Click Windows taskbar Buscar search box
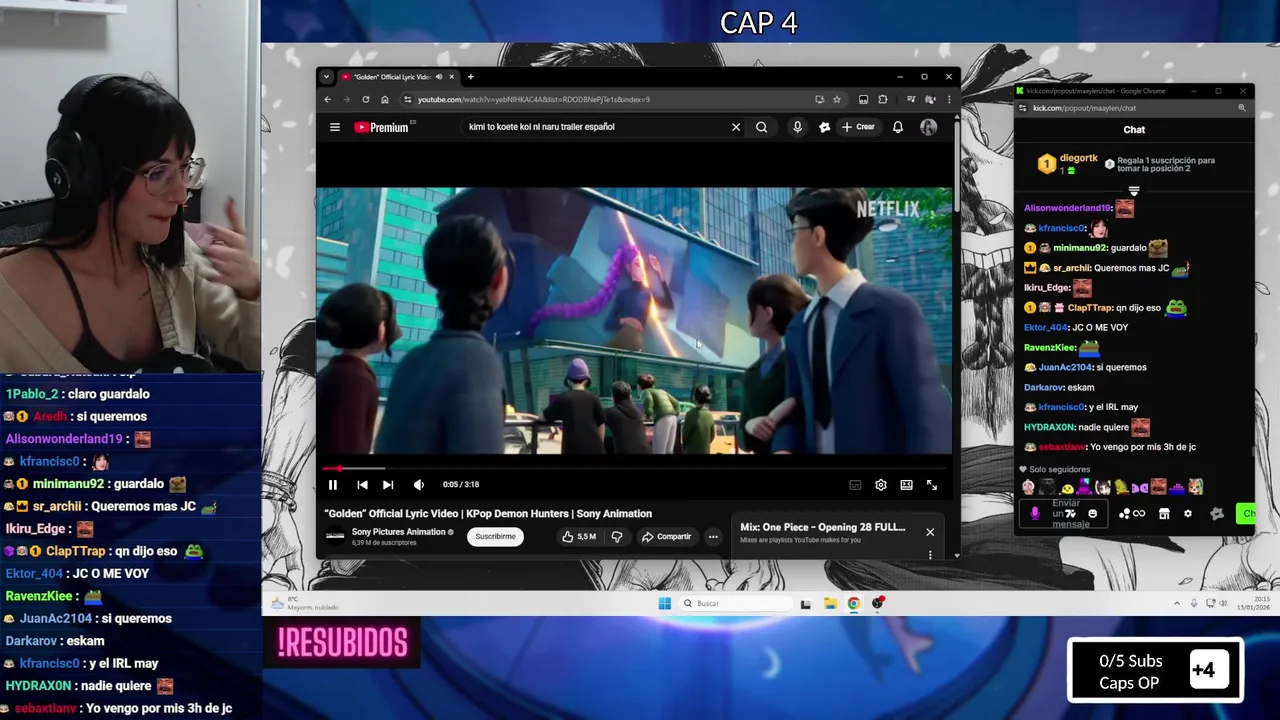This screenshot has width=1280, height=720. (x=736, y=603)
